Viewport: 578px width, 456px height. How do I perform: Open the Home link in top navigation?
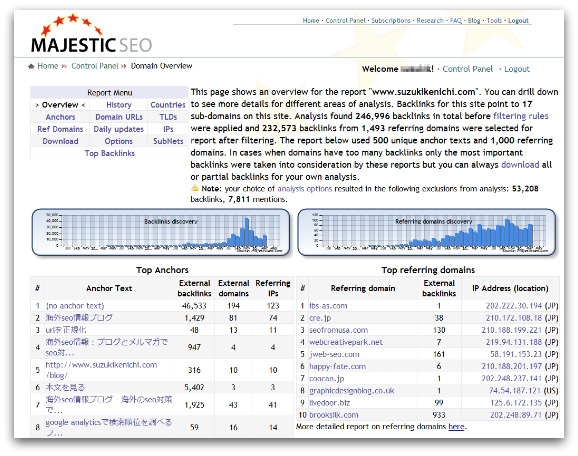pyautogui.click(x=311, y=21)
